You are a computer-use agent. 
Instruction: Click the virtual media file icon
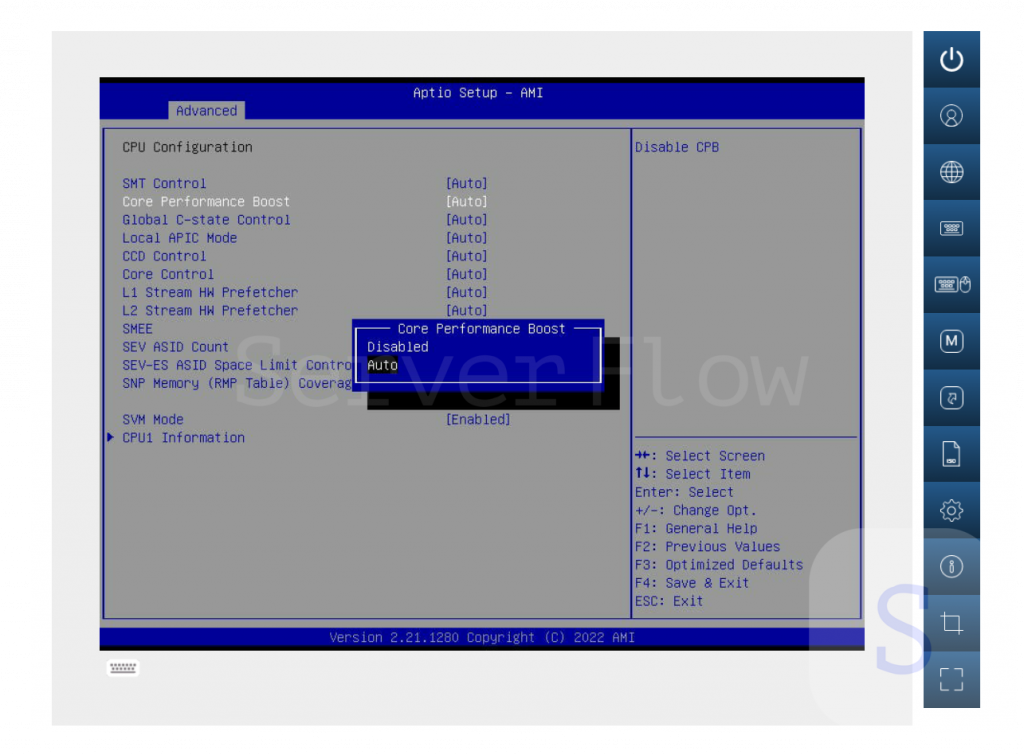951,454
